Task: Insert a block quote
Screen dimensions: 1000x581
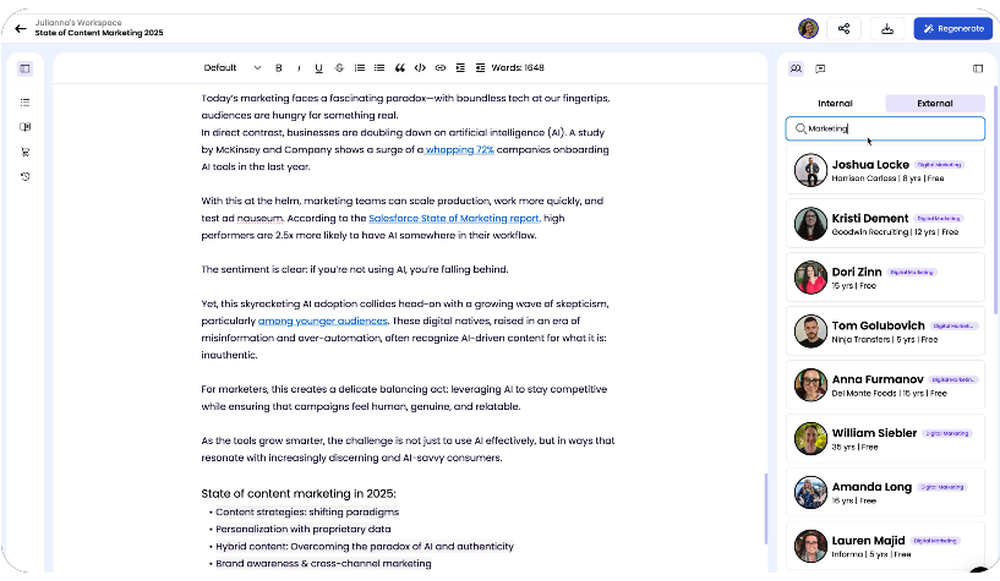Action: coord(400,68)
